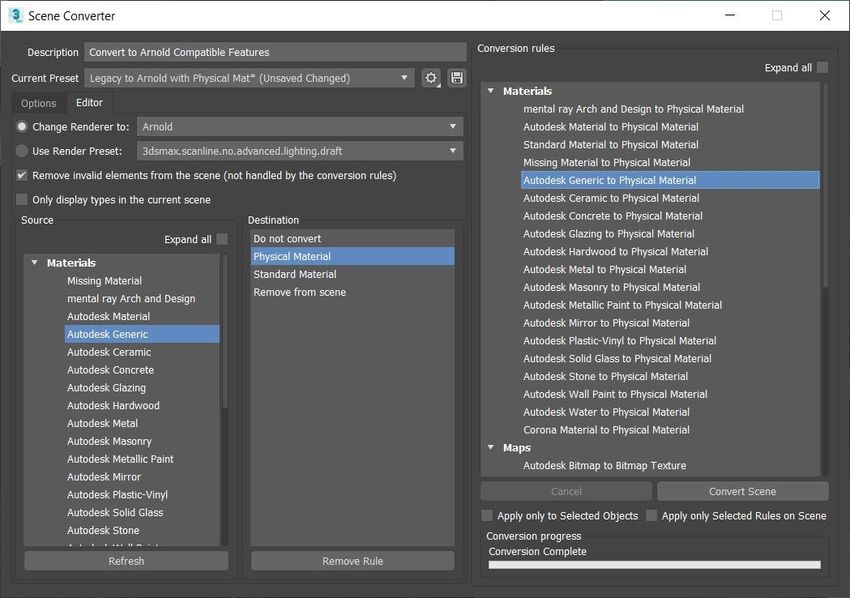
Task: Collapse Maps in Conversion rules
Action: coord(491,447)
